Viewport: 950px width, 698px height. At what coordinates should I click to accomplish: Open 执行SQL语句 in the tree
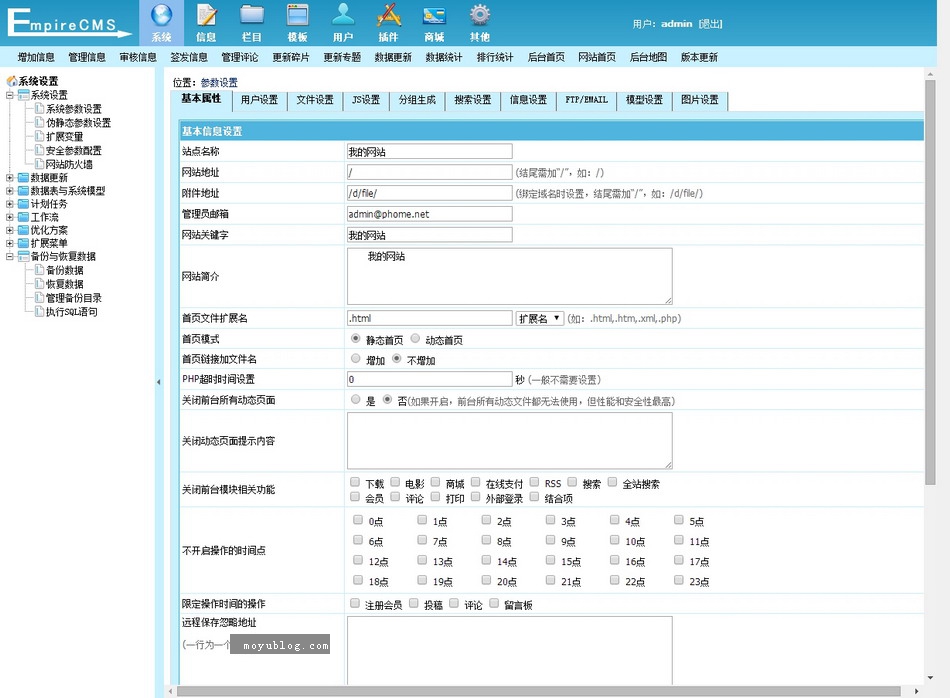pos(72,311)
